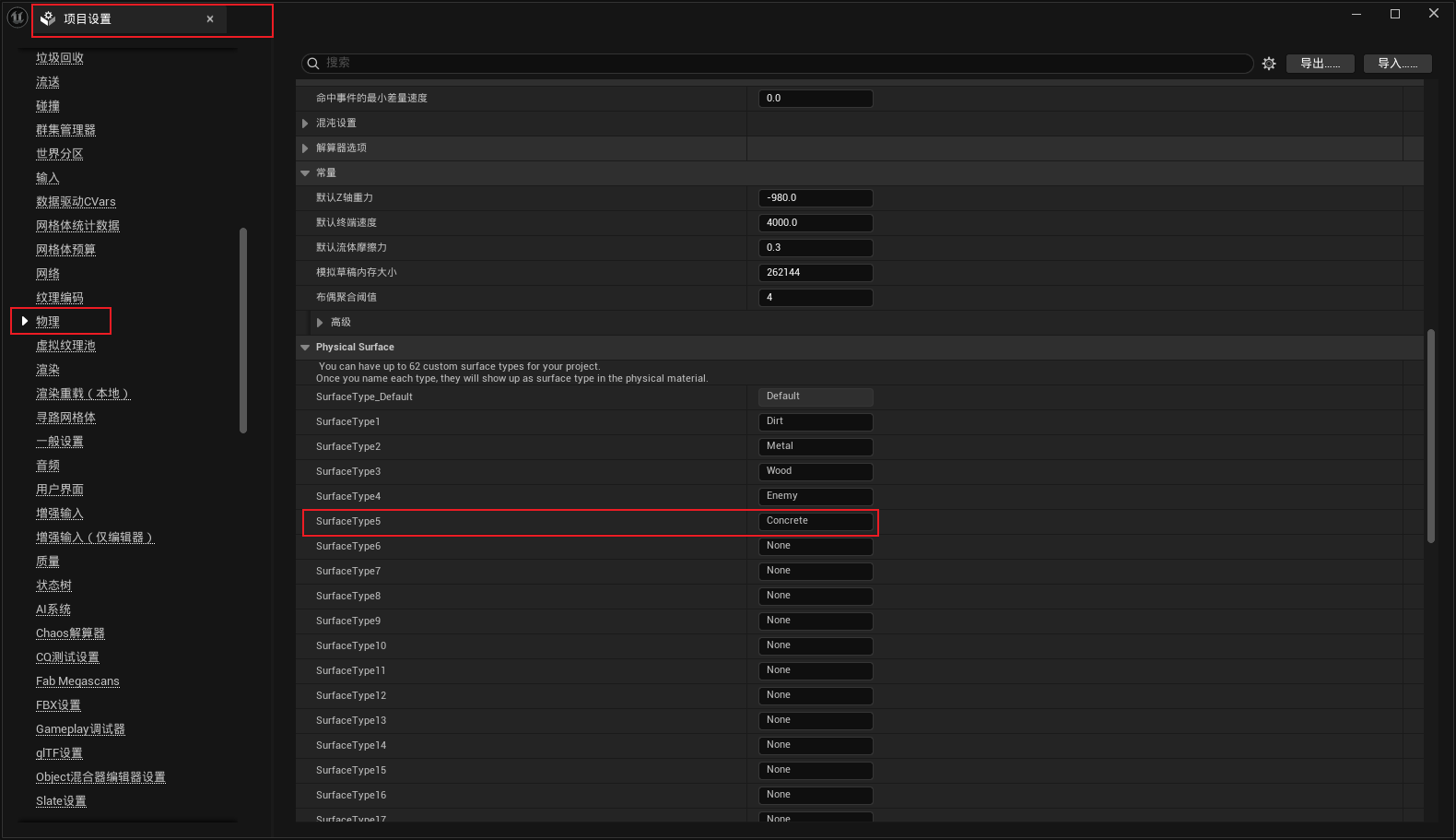Open the 增强输入 category

pos(60,514)
